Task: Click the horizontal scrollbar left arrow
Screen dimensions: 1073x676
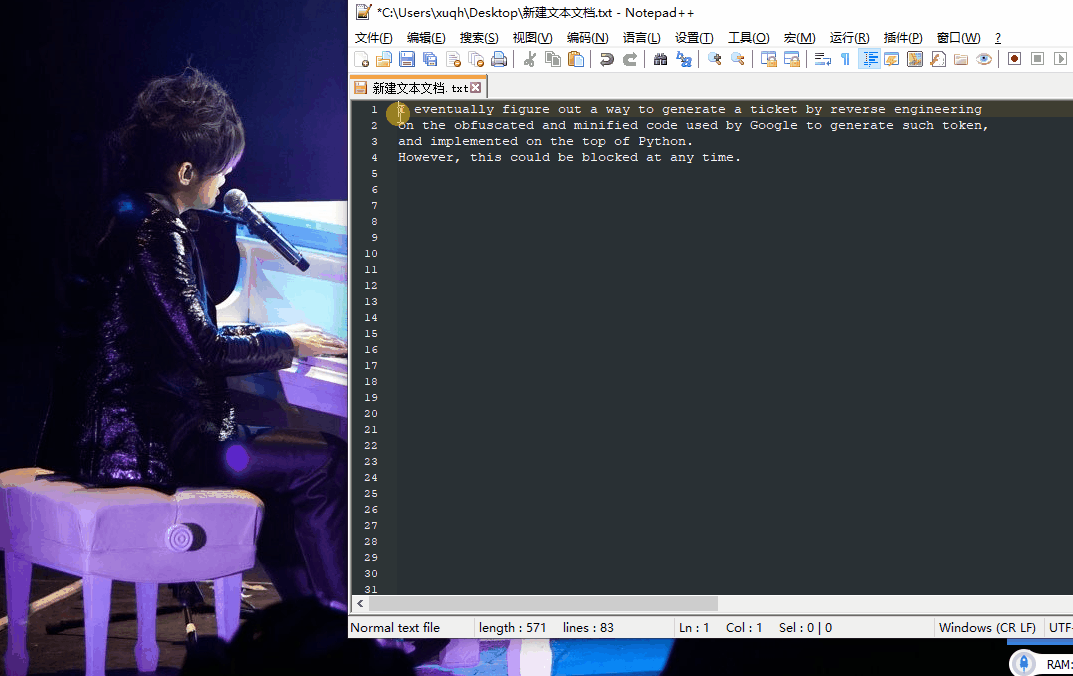Action: pos(360,603)
